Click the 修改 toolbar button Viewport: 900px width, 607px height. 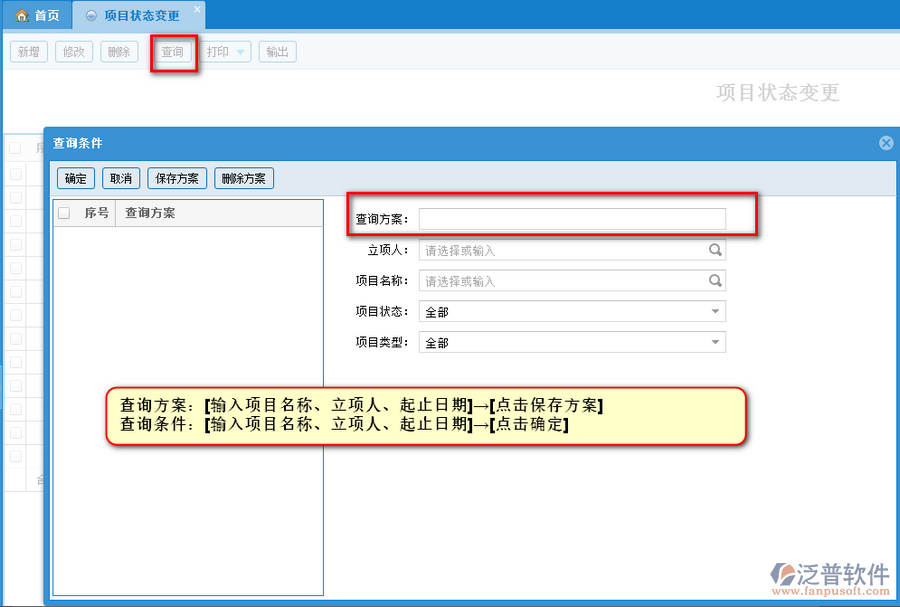click(x=73, y=52)
